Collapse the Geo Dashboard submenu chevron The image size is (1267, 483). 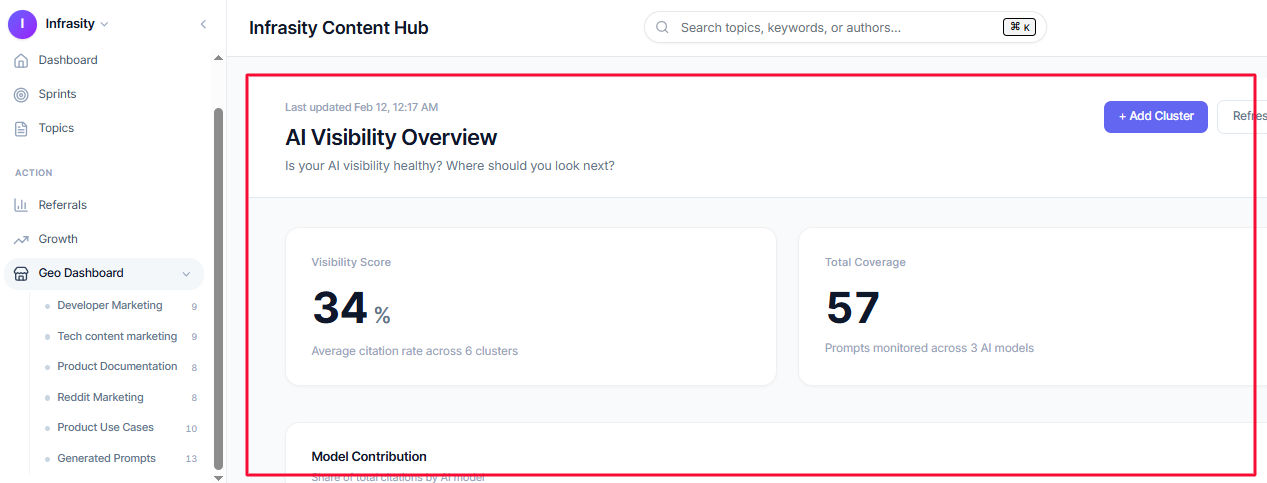tap(186, 274)
